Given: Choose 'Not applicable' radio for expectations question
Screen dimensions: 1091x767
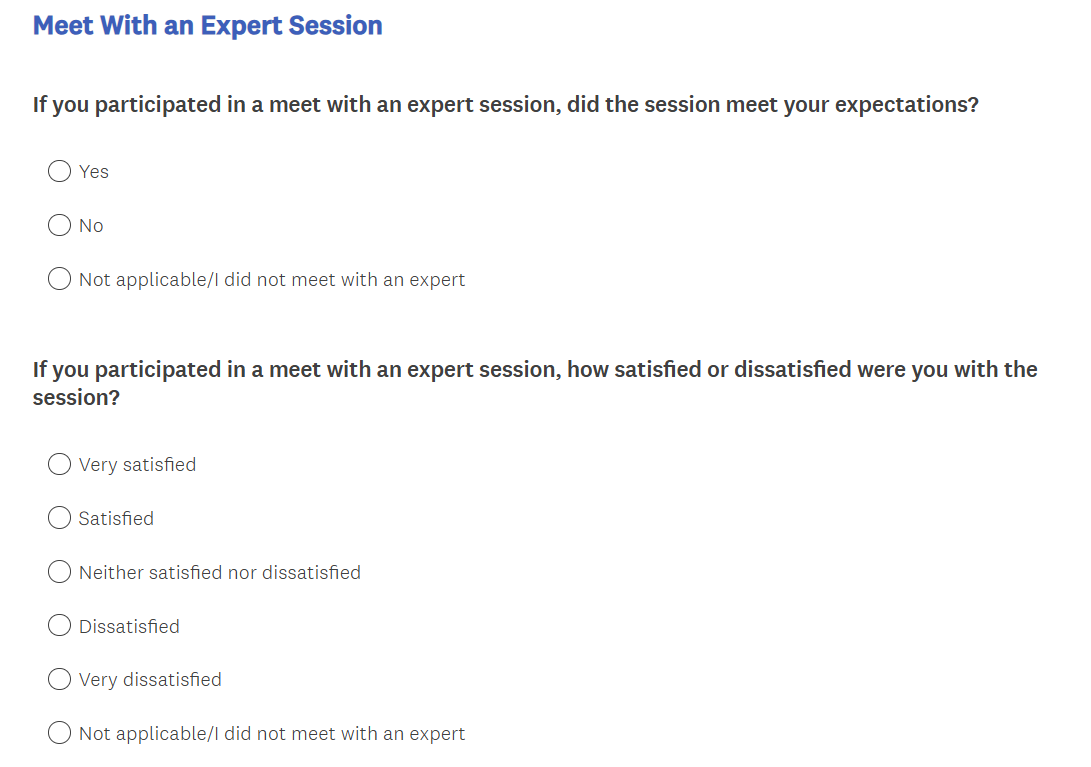Looking at the screenshot, I should click(60, 280).
